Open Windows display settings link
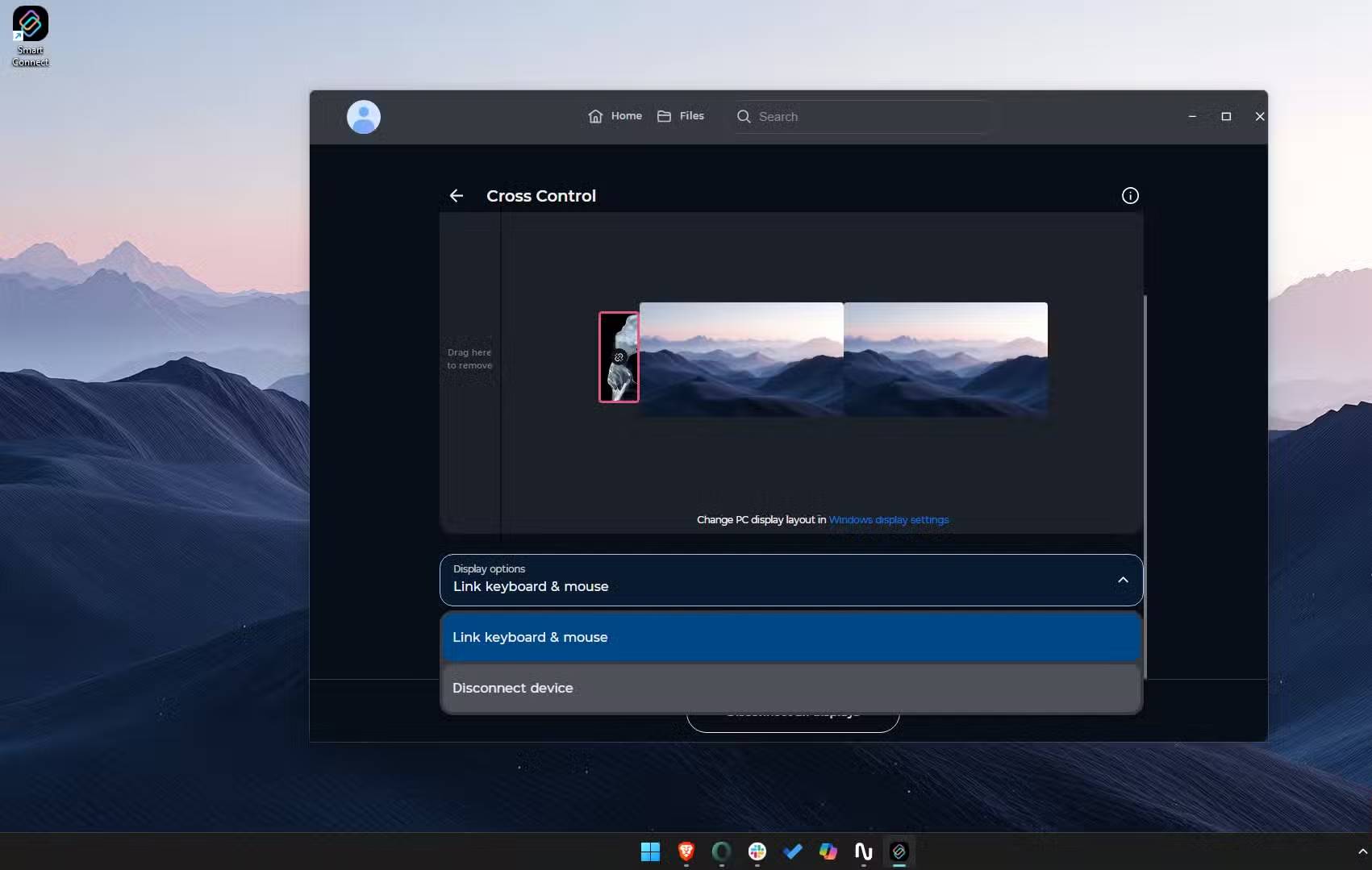Image resolution: width=1372 pixels, height=870 pixels. pos(888,520)
